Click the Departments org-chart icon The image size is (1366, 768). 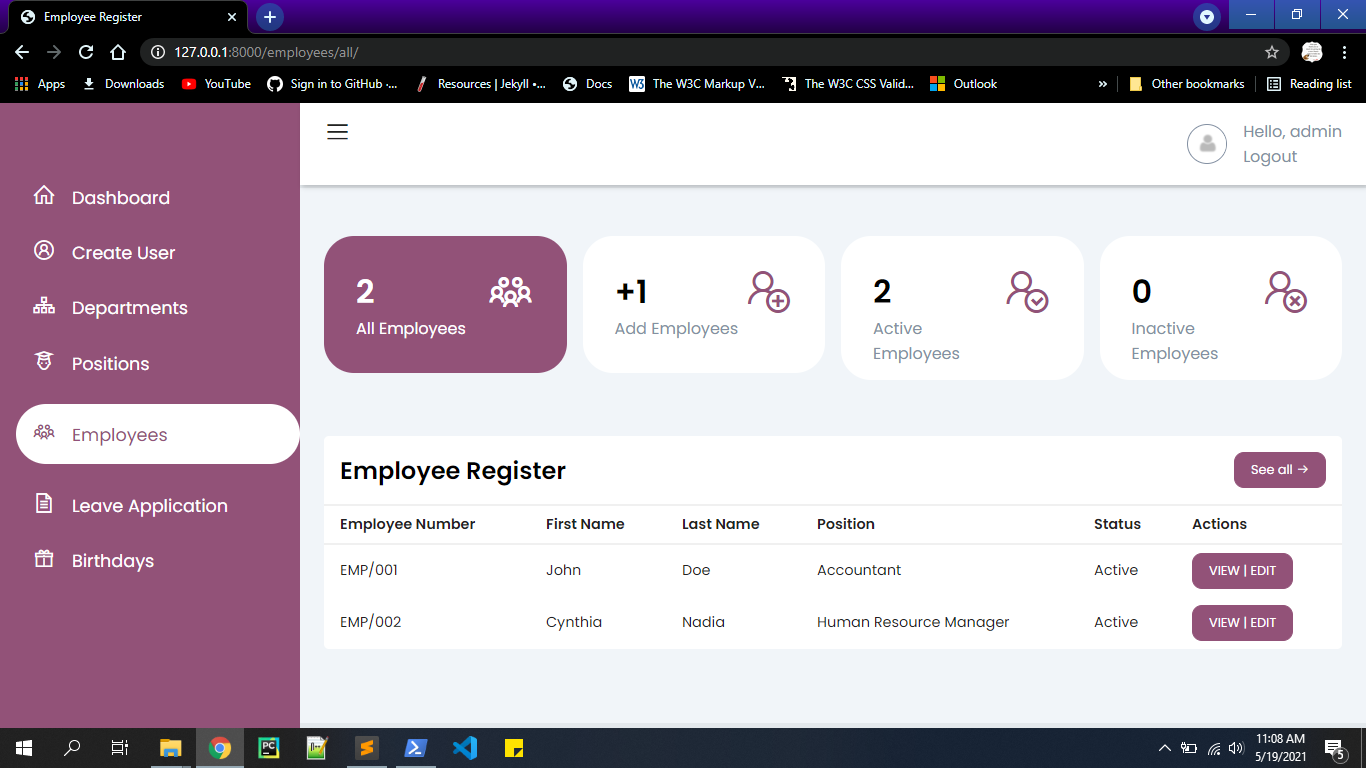pos(44,307)
